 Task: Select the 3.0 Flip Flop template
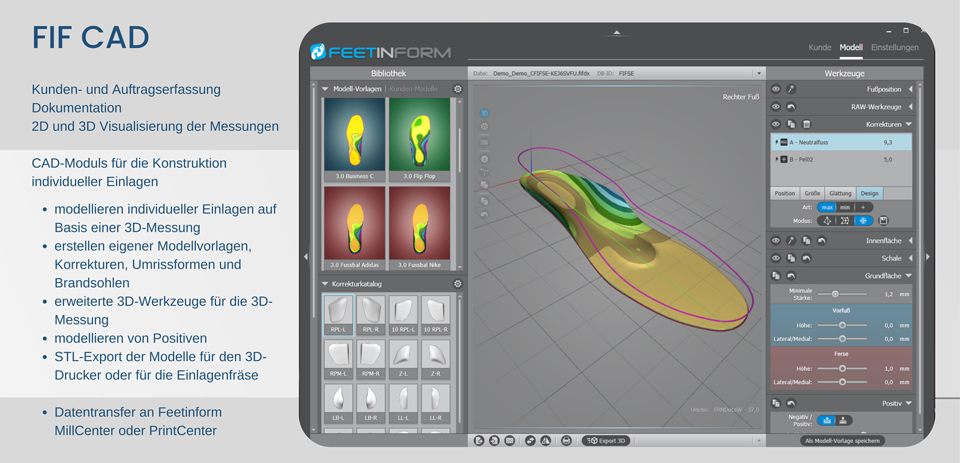[x=419, y=139]
